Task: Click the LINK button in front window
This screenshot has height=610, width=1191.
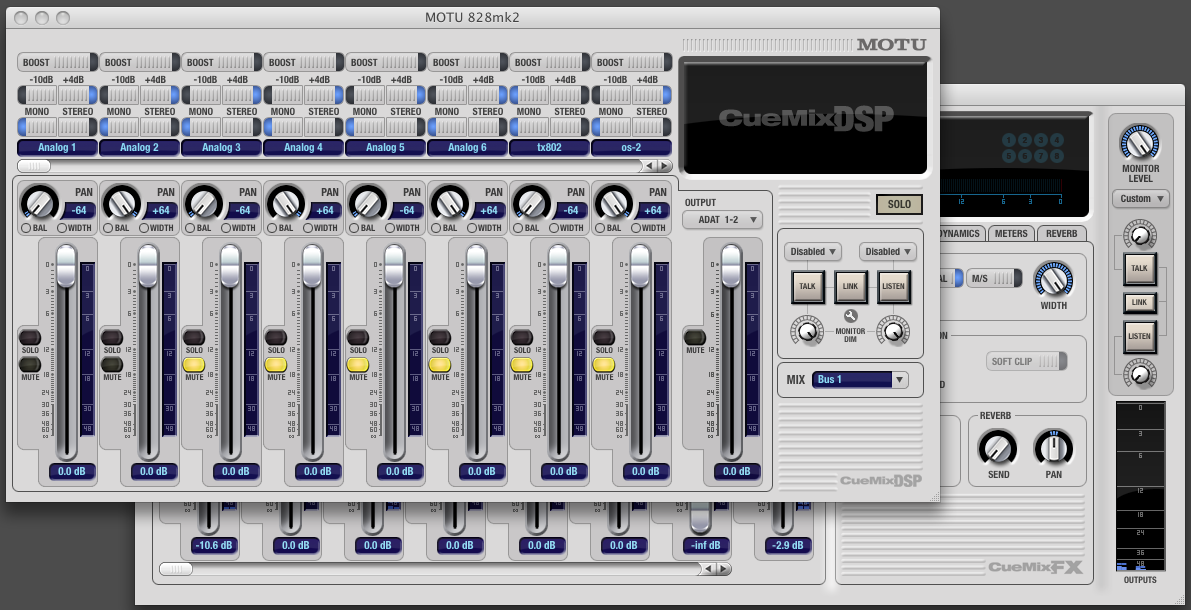Action: (x=850, y=286)
